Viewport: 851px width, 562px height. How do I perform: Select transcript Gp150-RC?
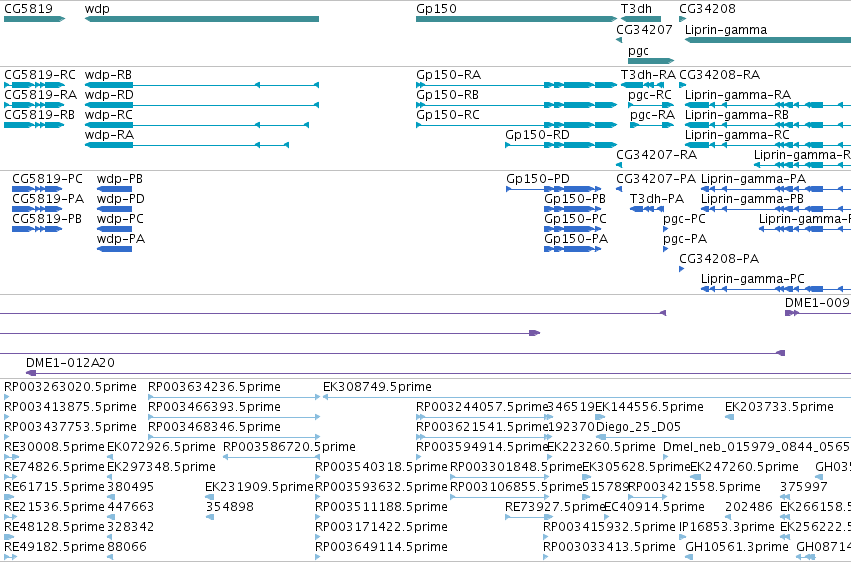click(x=517, y=125)
